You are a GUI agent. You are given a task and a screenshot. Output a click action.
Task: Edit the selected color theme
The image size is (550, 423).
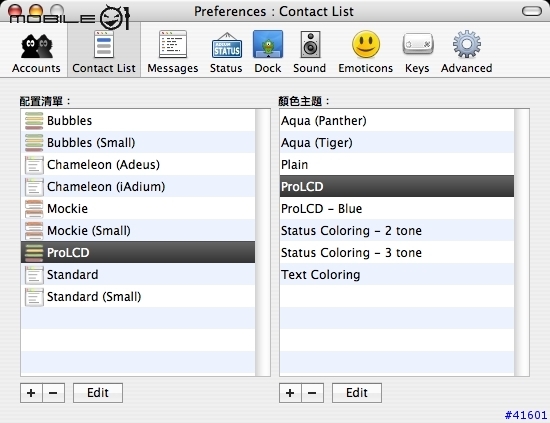pyautogui.click(x=357, y=393)
